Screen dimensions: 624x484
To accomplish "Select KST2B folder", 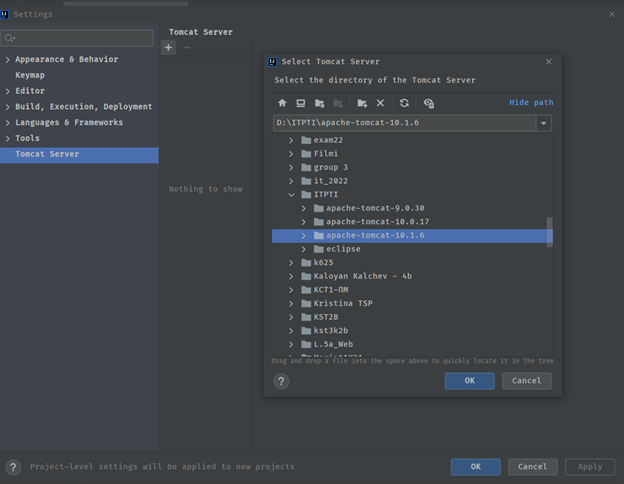I will click(326, 317).
